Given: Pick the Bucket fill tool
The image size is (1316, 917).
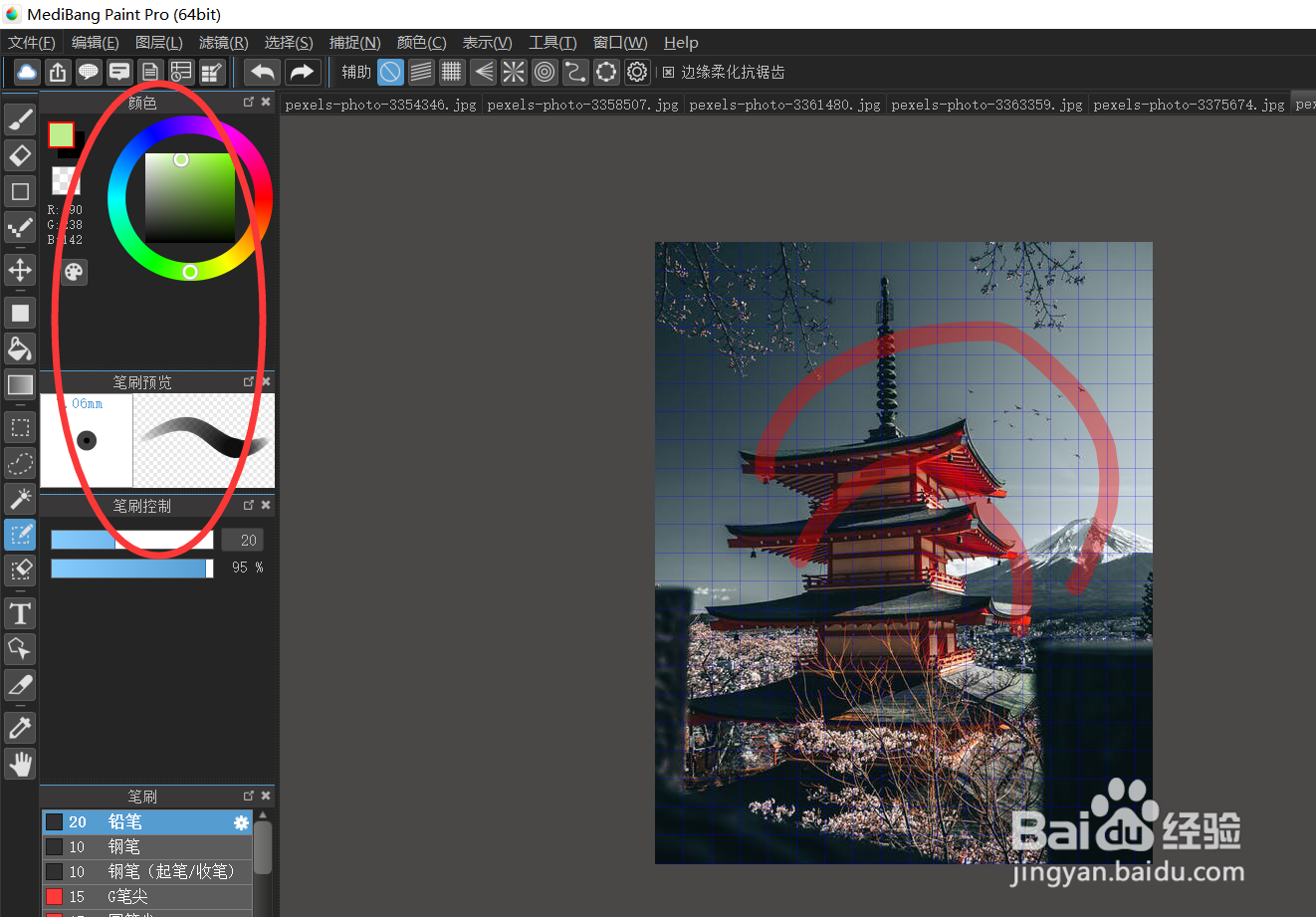Looking at the screenshot, I should [x=20, y=348].
